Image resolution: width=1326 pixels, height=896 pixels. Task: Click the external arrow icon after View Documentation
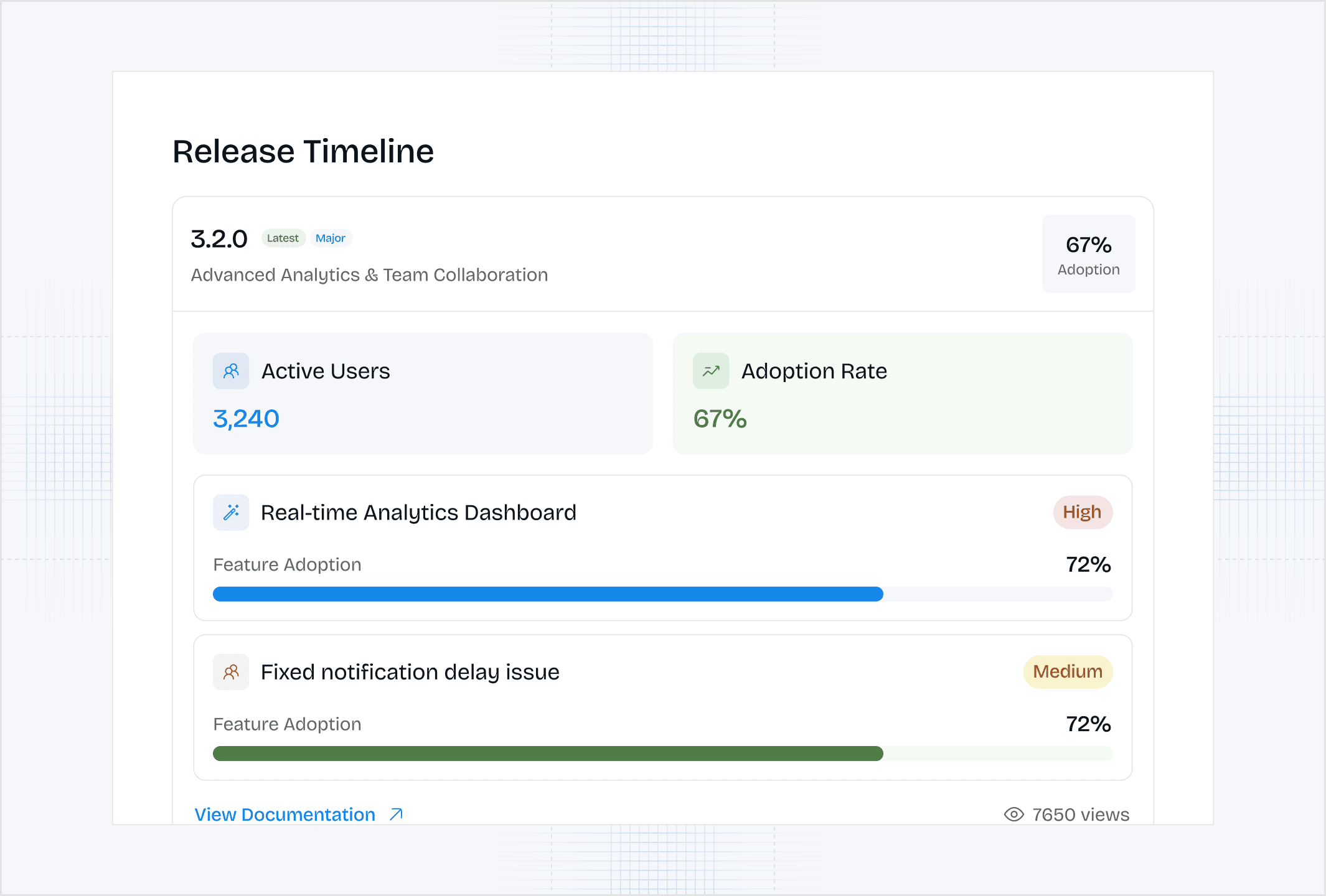click(396, 814)
